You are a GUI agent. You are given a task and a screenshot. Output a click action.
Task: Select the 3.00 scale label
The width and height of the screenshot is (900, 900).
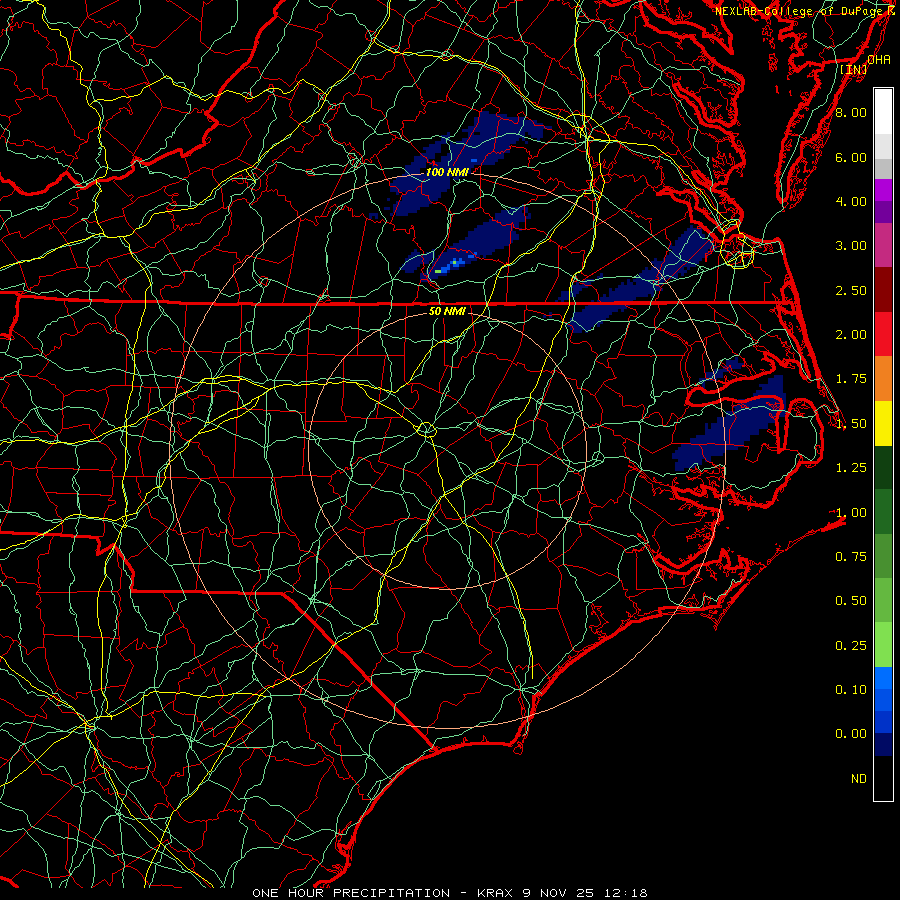pos(851,246)
